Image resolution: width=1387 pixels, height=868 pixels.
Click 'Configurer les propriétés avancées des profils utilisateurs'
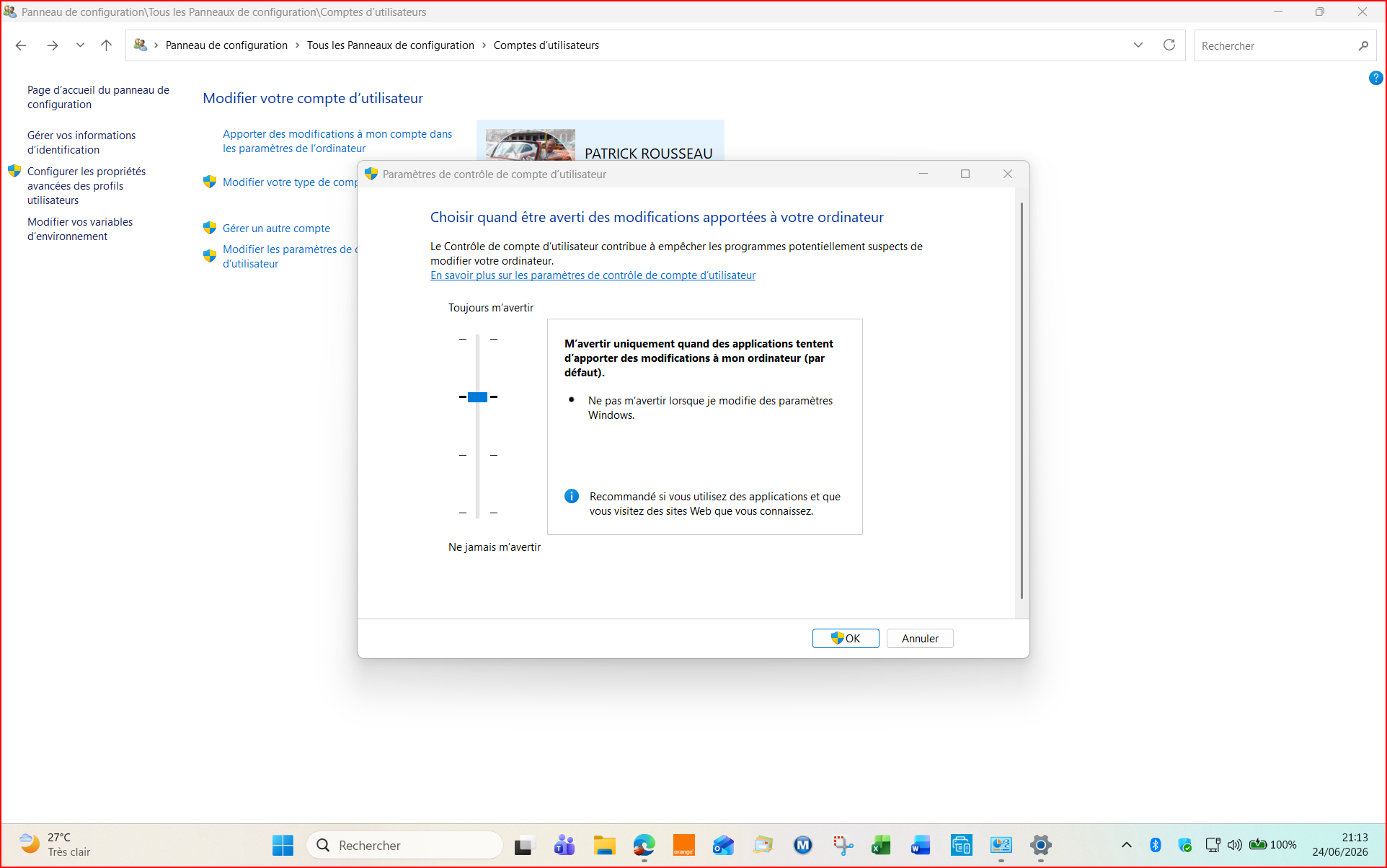pyautogui.click(x=87, y=186)
